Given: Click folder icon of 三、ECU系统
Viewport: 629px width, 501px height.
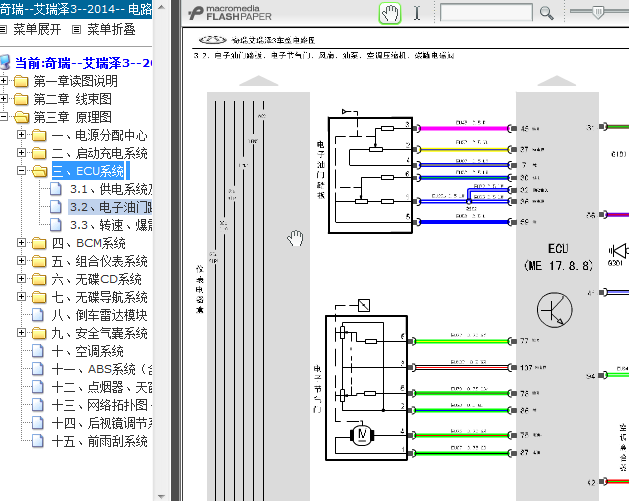Looking at the screenshot, I should (x=40, y=171).
